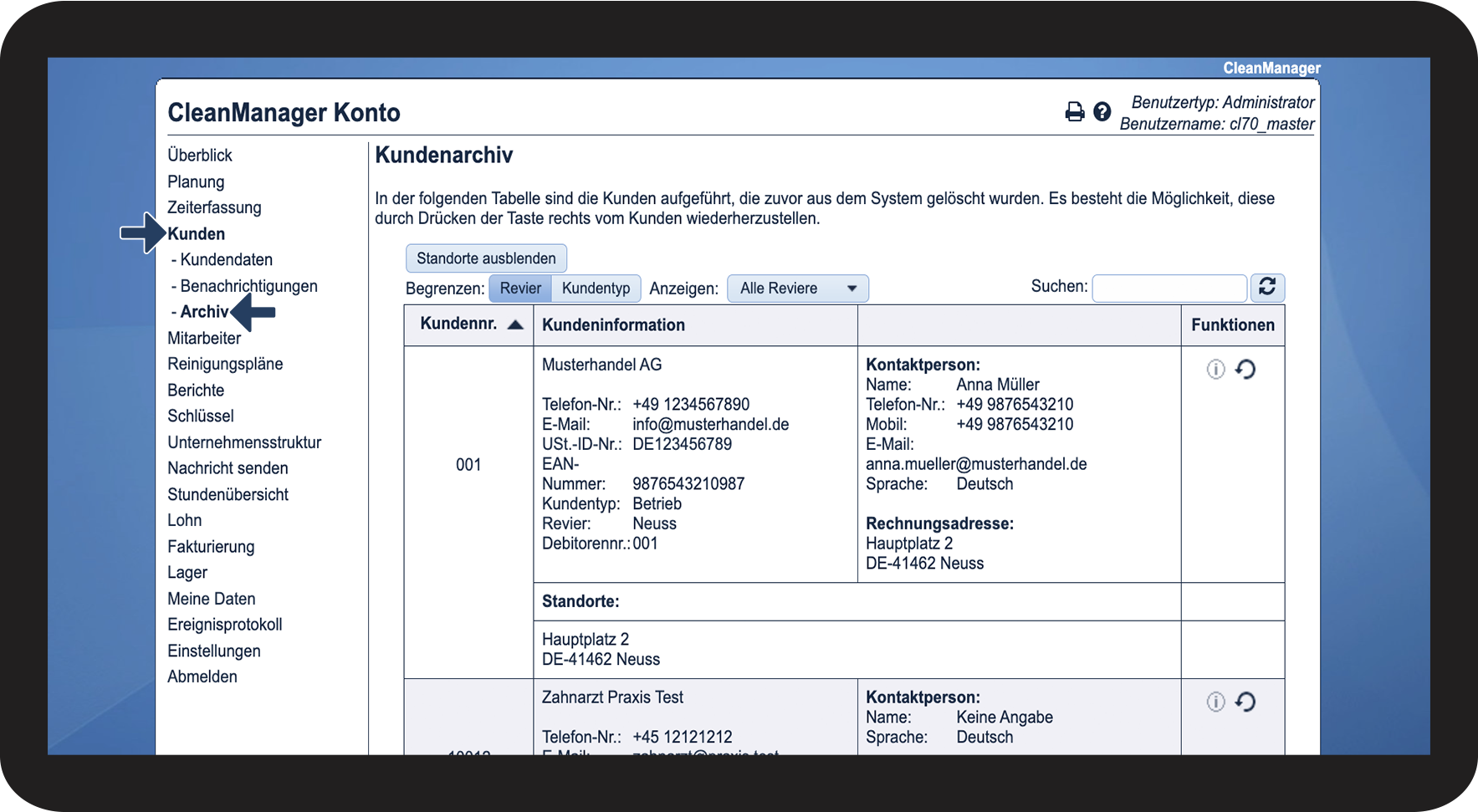
Task: Open Planung menu item
Action: tap(196, 181)
